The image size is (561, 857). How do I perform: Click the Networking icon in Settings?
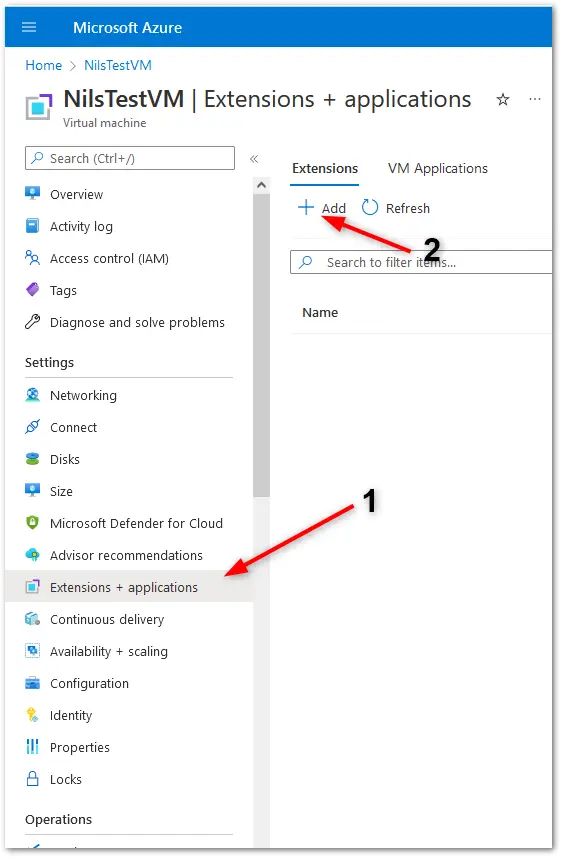33,395
